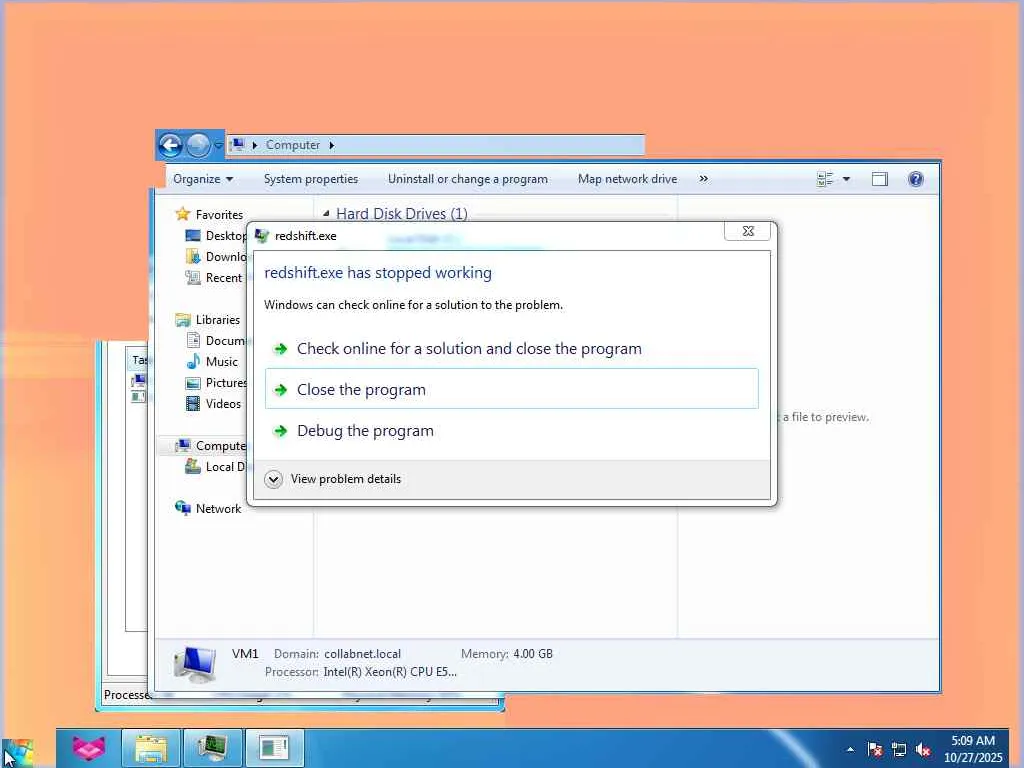The width and height of the screenshot is (1024, 768).
Task: Open the monitor app taskbar button
Action: [x=213, y=748]
